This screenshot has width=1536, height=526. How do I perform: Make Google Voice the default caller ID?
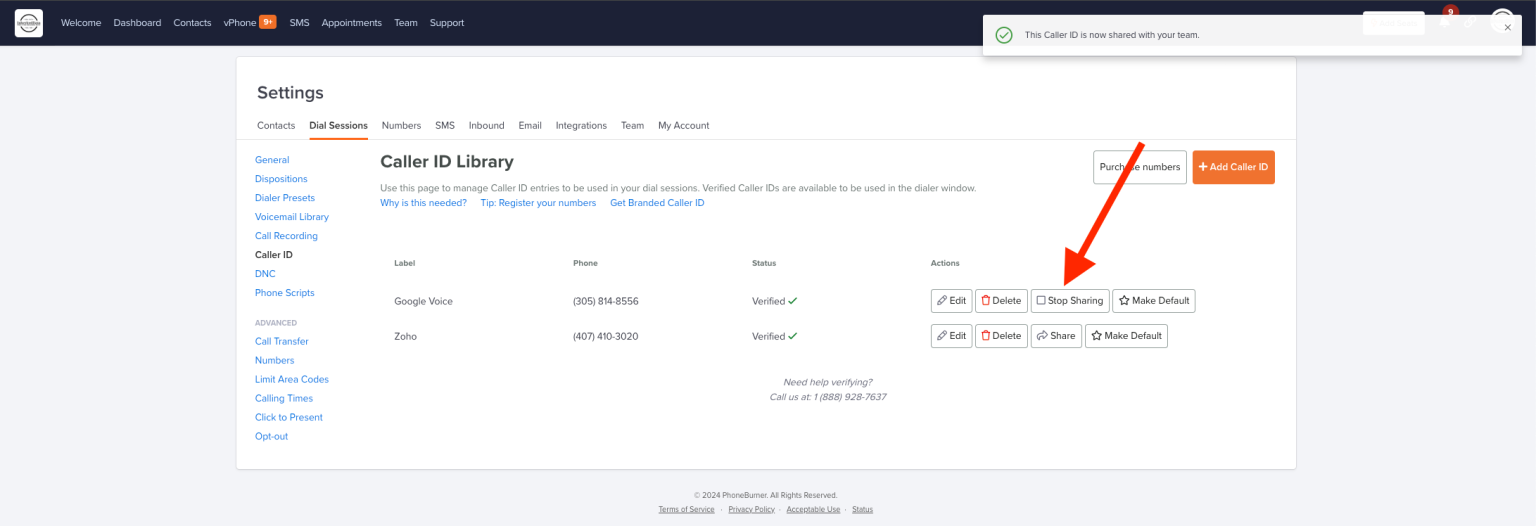pos(1154,301)
